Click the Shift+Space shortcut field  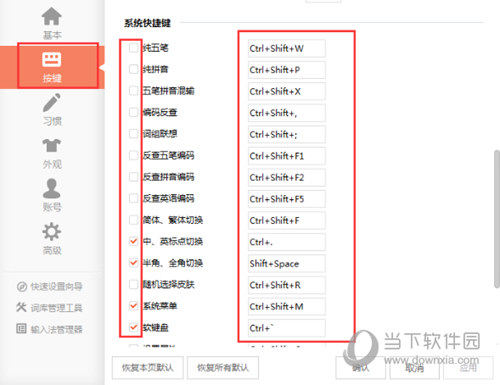(x=287, y=264)
